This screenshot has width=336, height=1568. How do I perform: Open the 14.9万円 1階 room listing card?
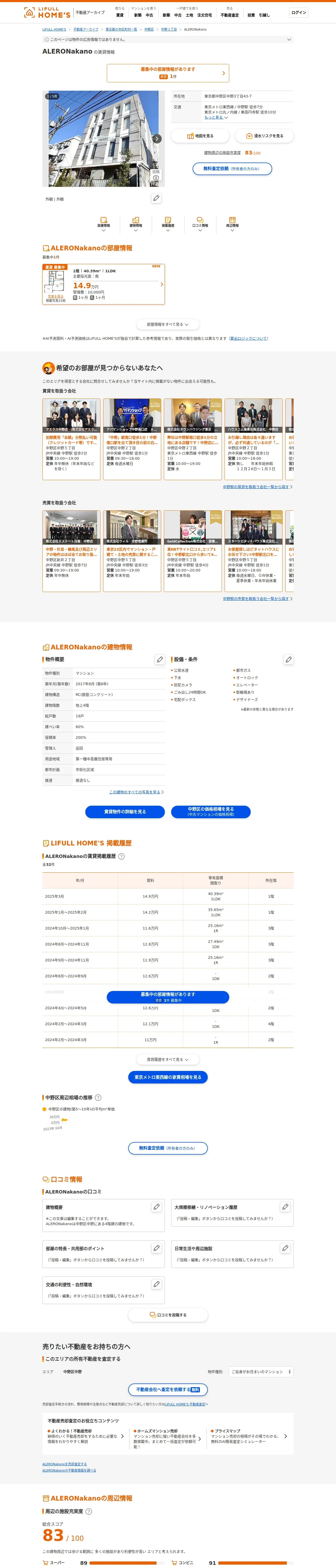pyautogui.click(x=104, y=284)
